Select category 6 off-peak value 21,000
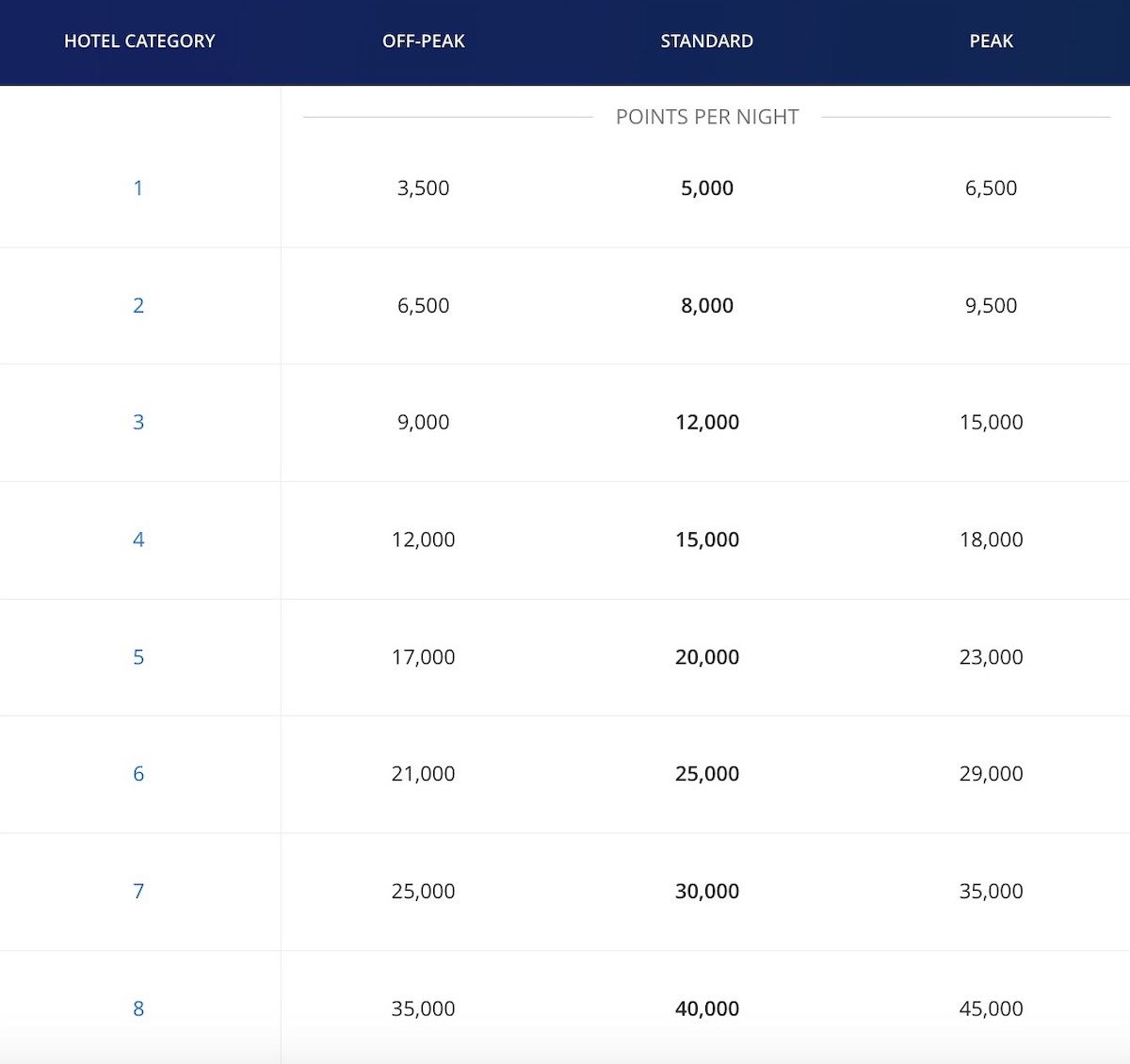Screen dimensions: 1130x1064 click(x=424, y=774)
